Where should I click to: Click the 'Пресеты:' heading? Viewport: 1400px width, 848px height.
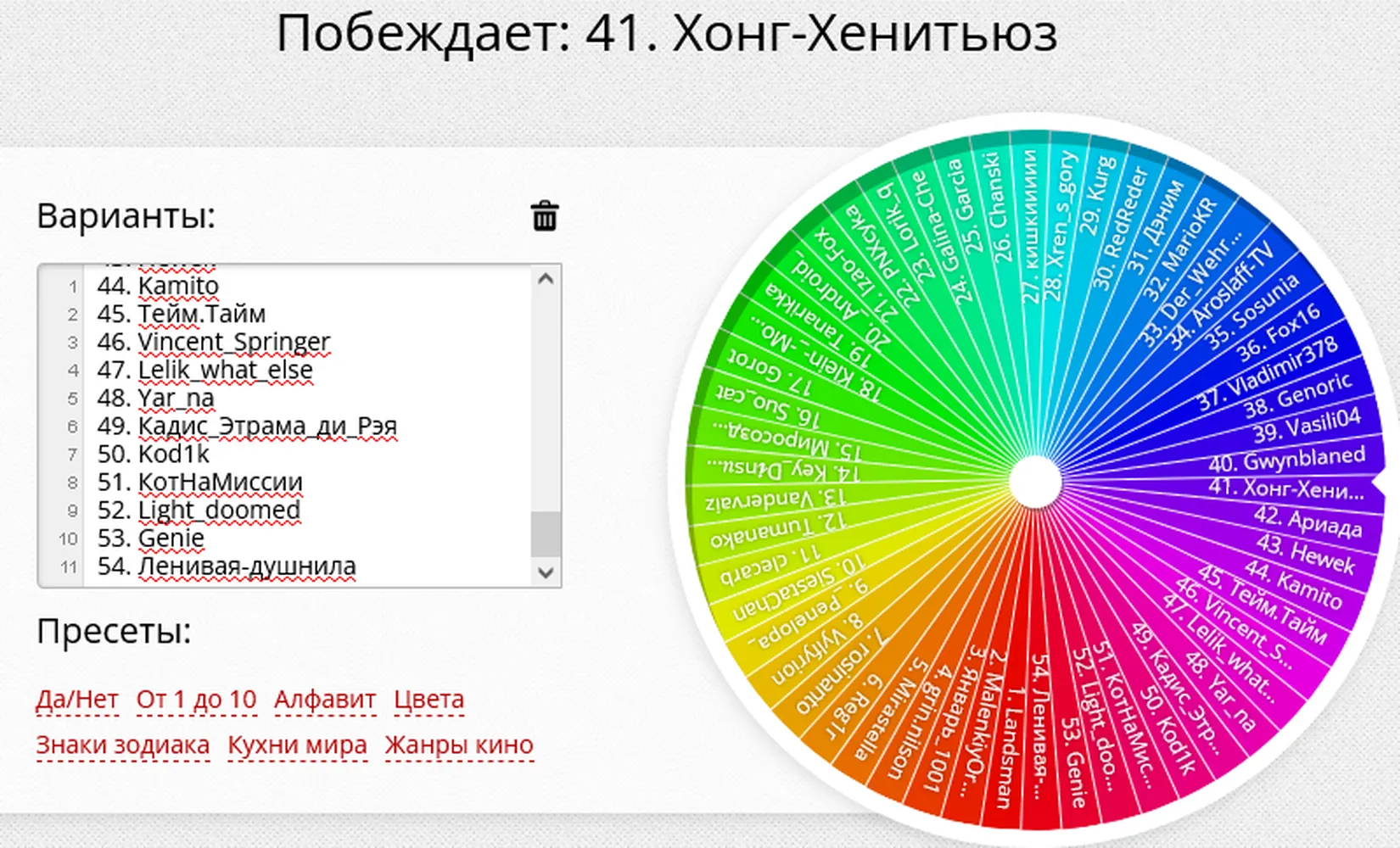pyautogui.click(x=114, y=631)
